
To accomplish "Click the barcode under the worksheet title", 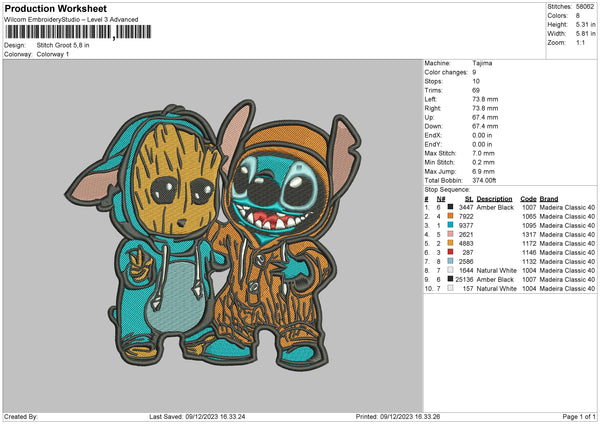I will click(78, 32).
